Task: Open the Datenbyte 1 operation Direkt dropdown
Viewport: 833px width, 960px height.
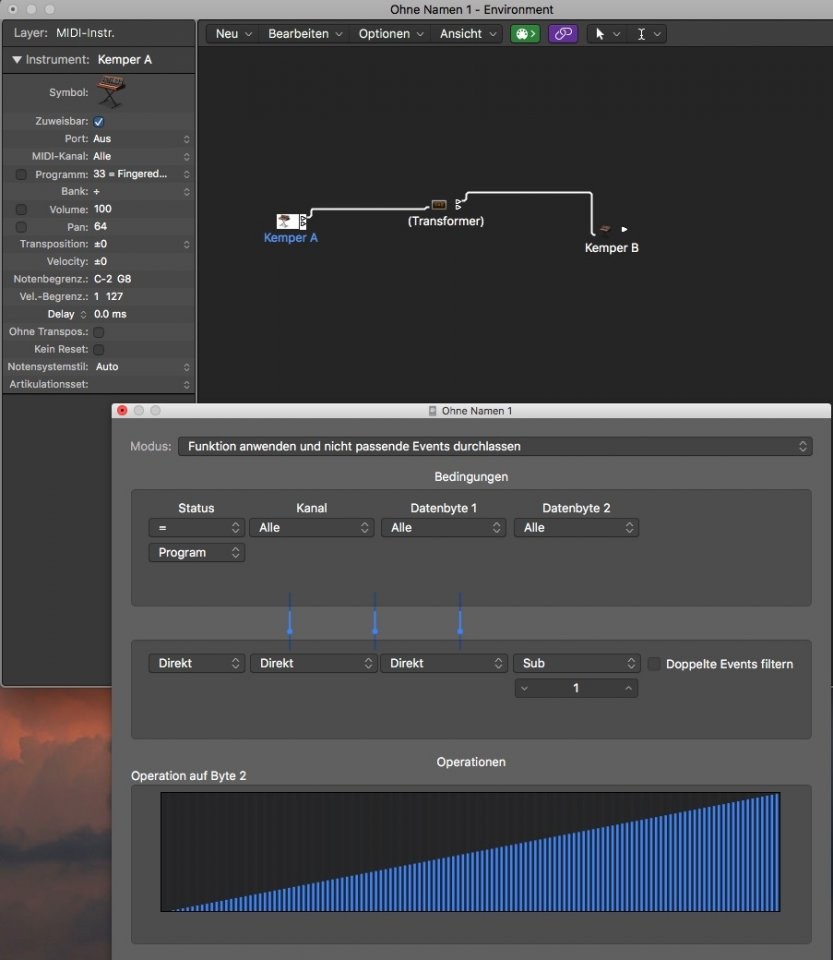Action: point(444,663)
